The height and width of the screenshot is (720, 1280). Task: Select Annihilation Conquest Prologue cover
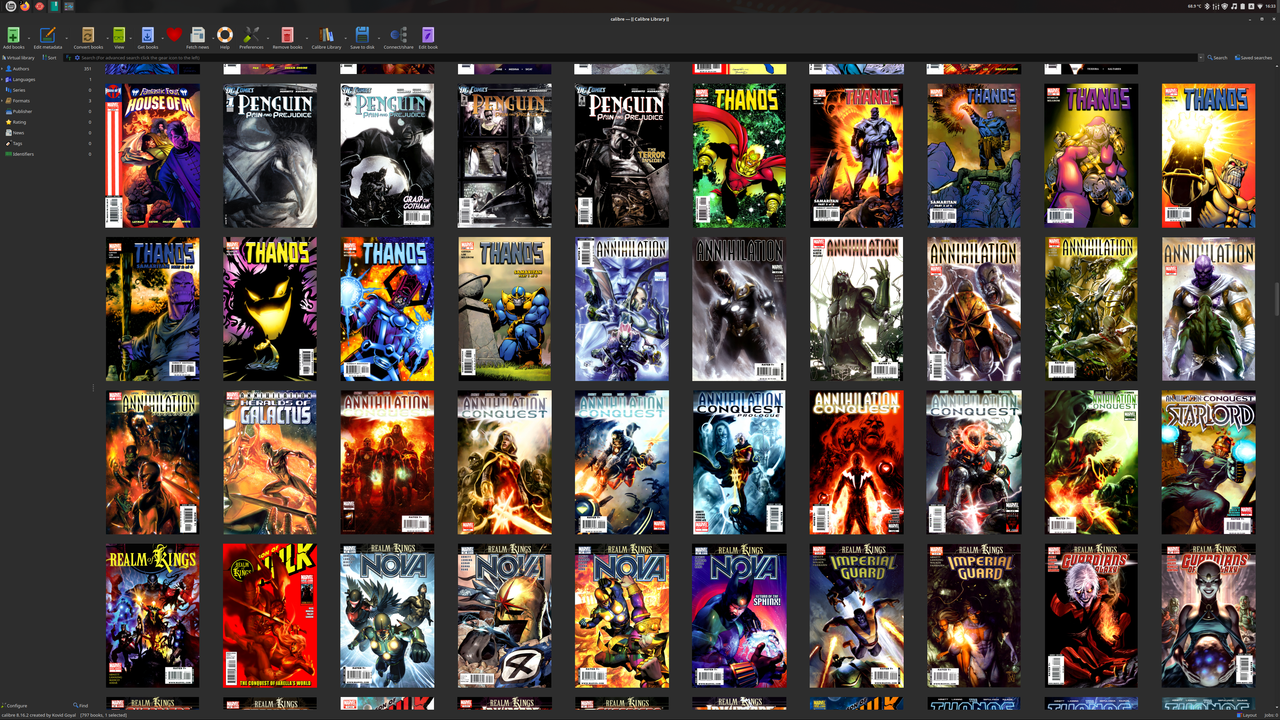coord(739,462)
